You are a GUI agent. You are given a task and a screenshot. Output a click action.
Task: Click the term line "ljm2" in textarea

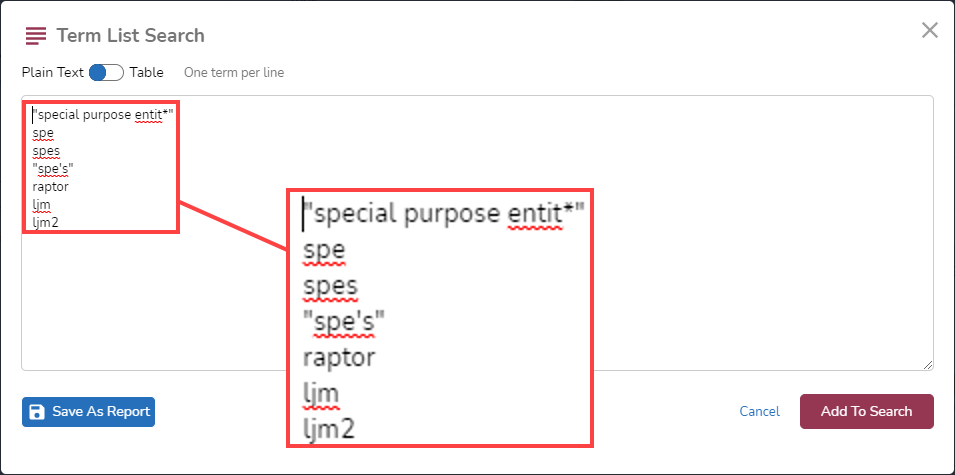click(x=45, y=223)
